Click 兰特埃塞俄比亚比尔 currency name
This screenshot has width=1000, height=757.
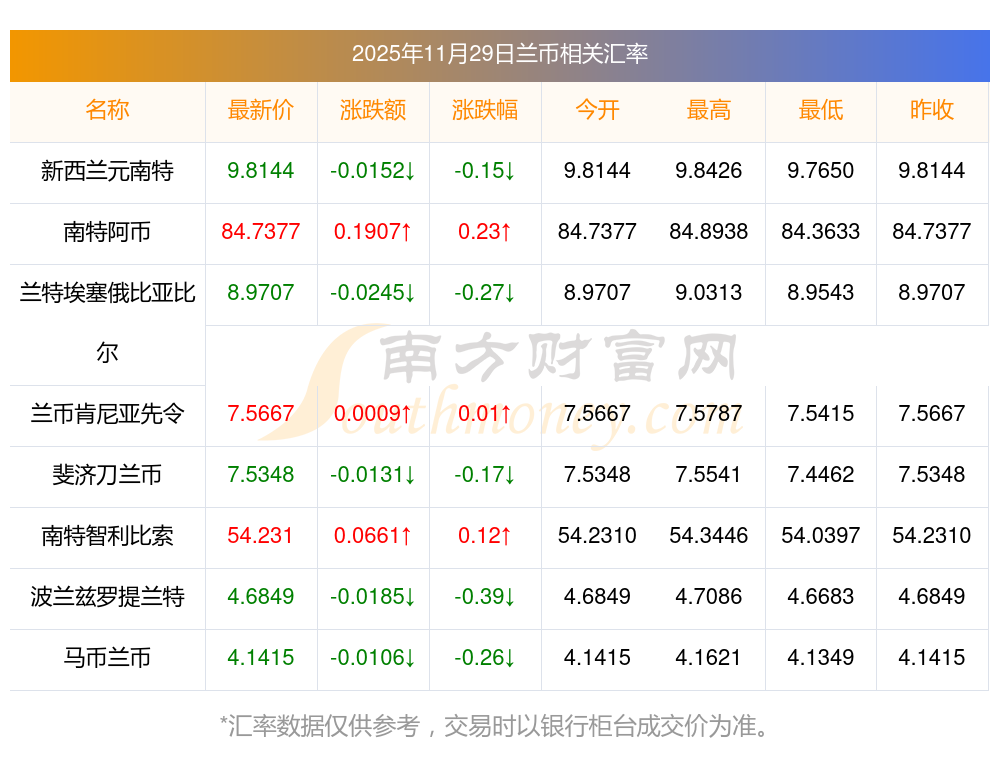(107, 293)
